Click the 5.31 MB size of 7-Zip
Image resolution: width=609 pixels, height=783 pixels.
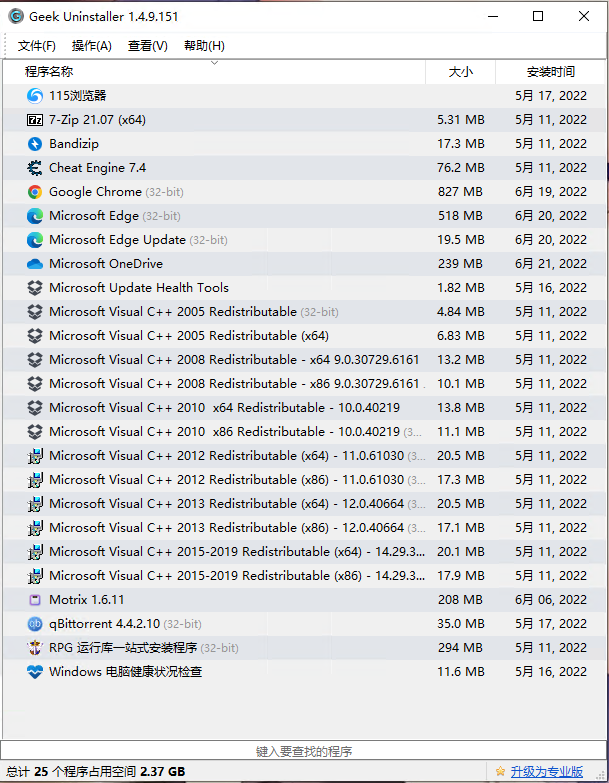461,120
